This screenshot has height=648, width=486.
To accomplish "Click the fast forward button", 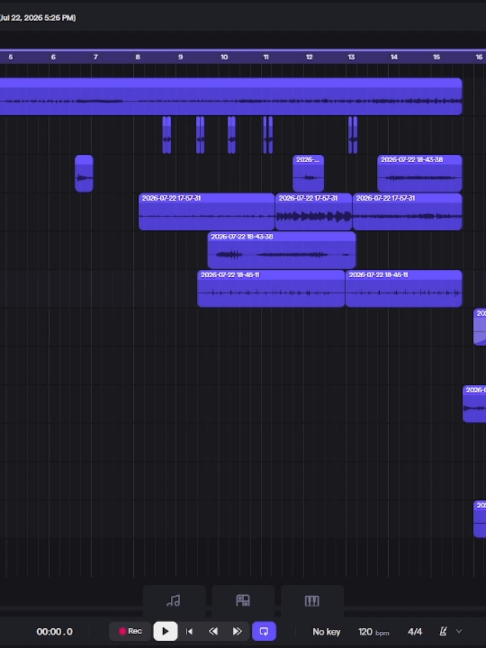I will click(x=237, y=631).
